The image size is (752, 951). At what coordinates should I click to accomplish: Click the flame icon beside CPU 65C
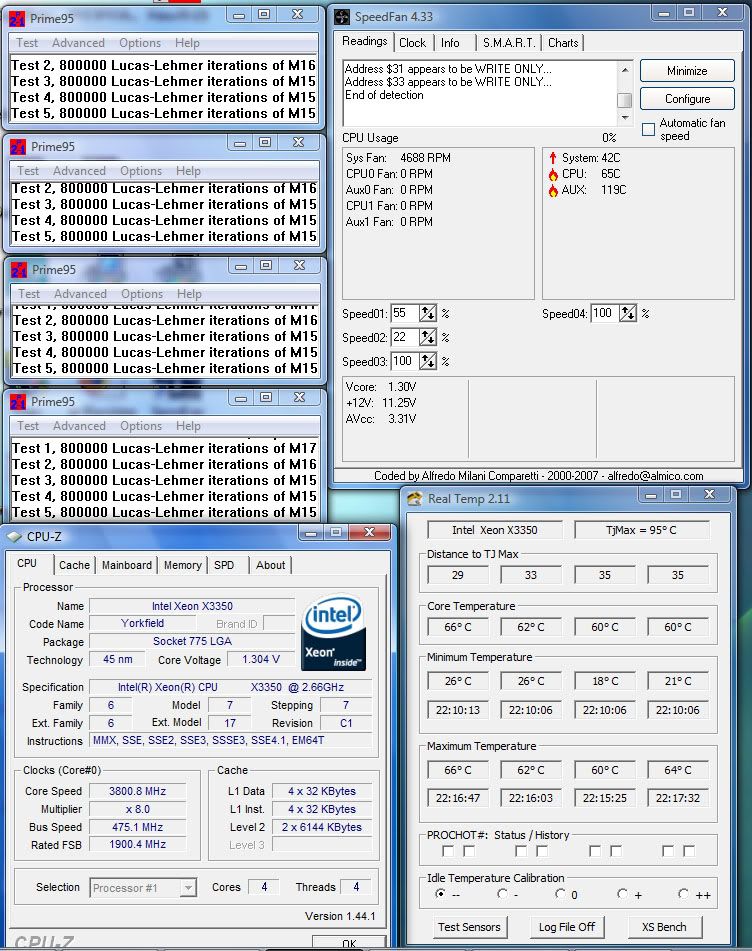coord(553,174)
